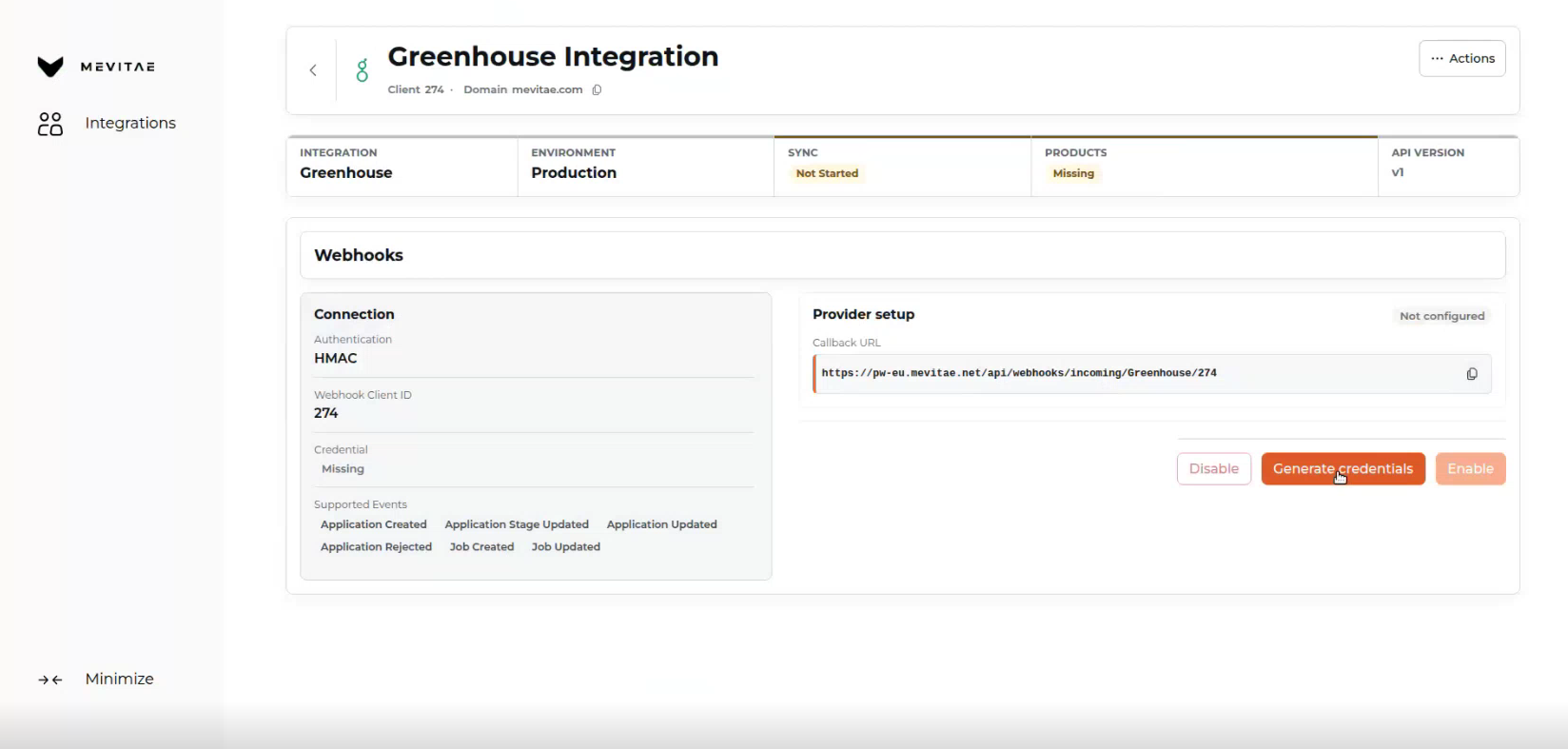Select the Integration Greenhouse summary cell

[x=402, y=167]
